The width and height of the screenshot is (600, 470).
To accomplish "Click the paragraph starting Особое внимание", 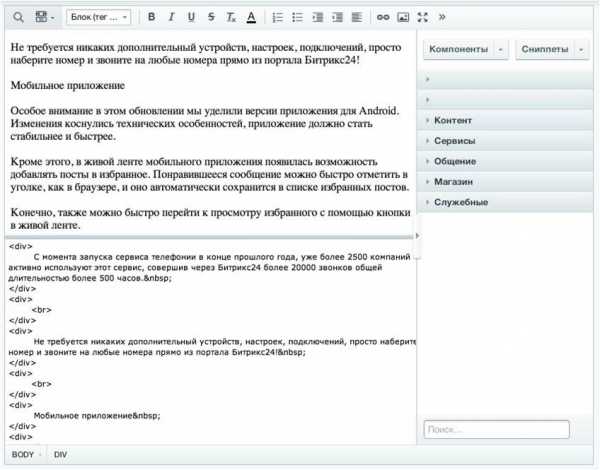I will 205,123.
